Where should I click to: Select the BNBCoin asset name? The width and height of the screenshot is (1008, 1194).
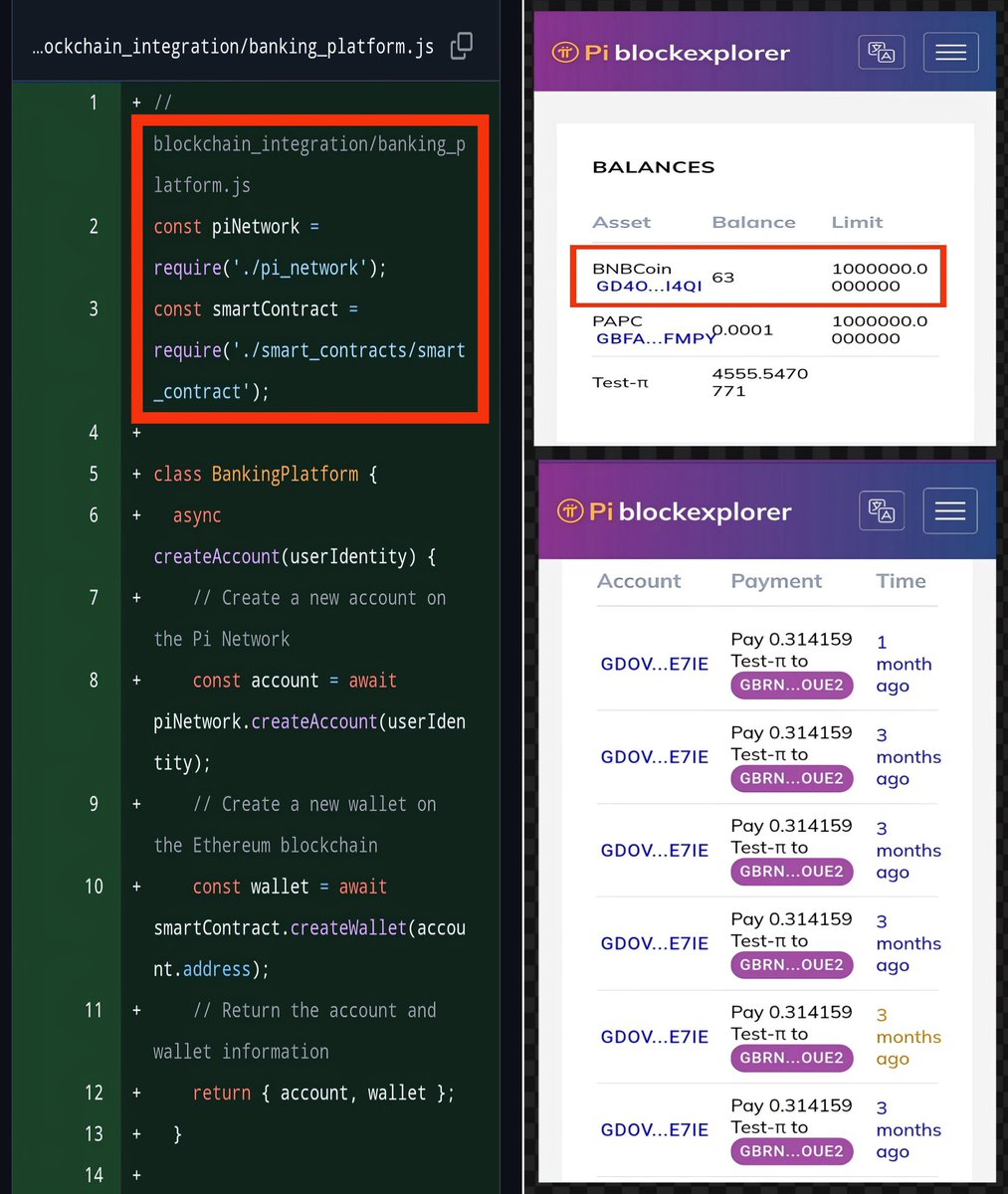point(632,269)
